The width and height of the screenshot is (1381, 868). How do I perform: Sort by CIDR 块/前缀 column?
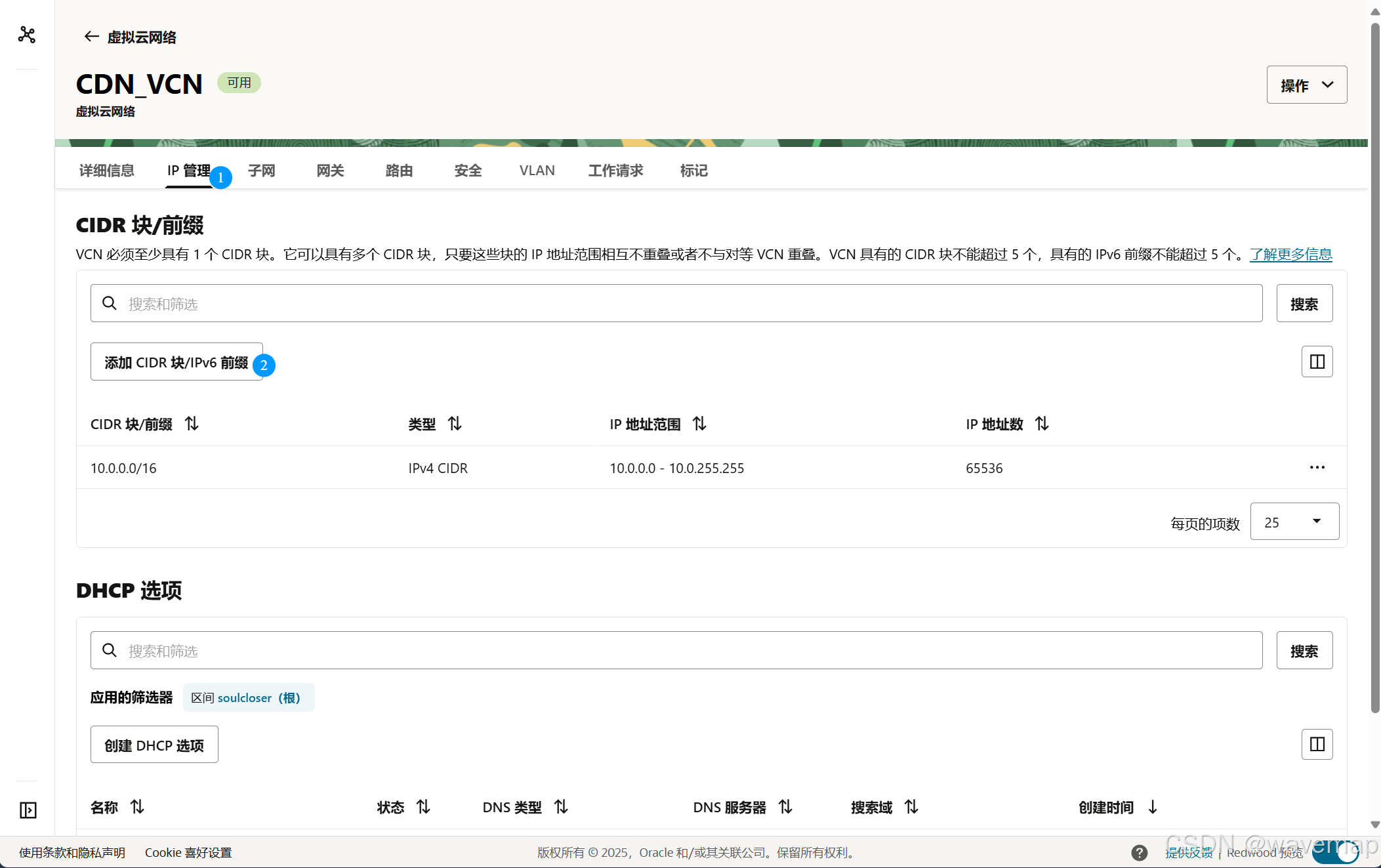click(192, 424)
